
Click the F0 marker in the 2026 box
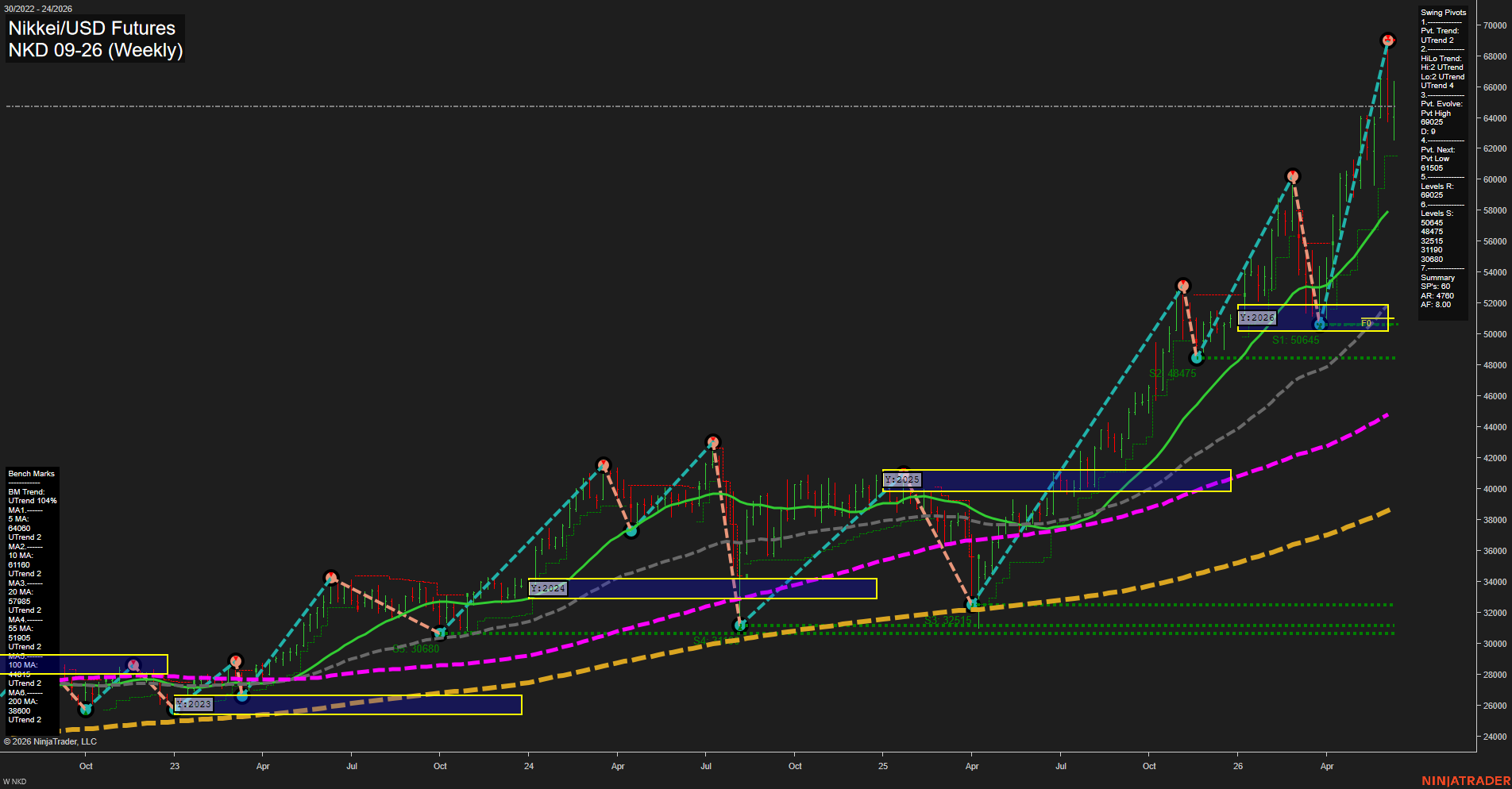point(1366,323)
